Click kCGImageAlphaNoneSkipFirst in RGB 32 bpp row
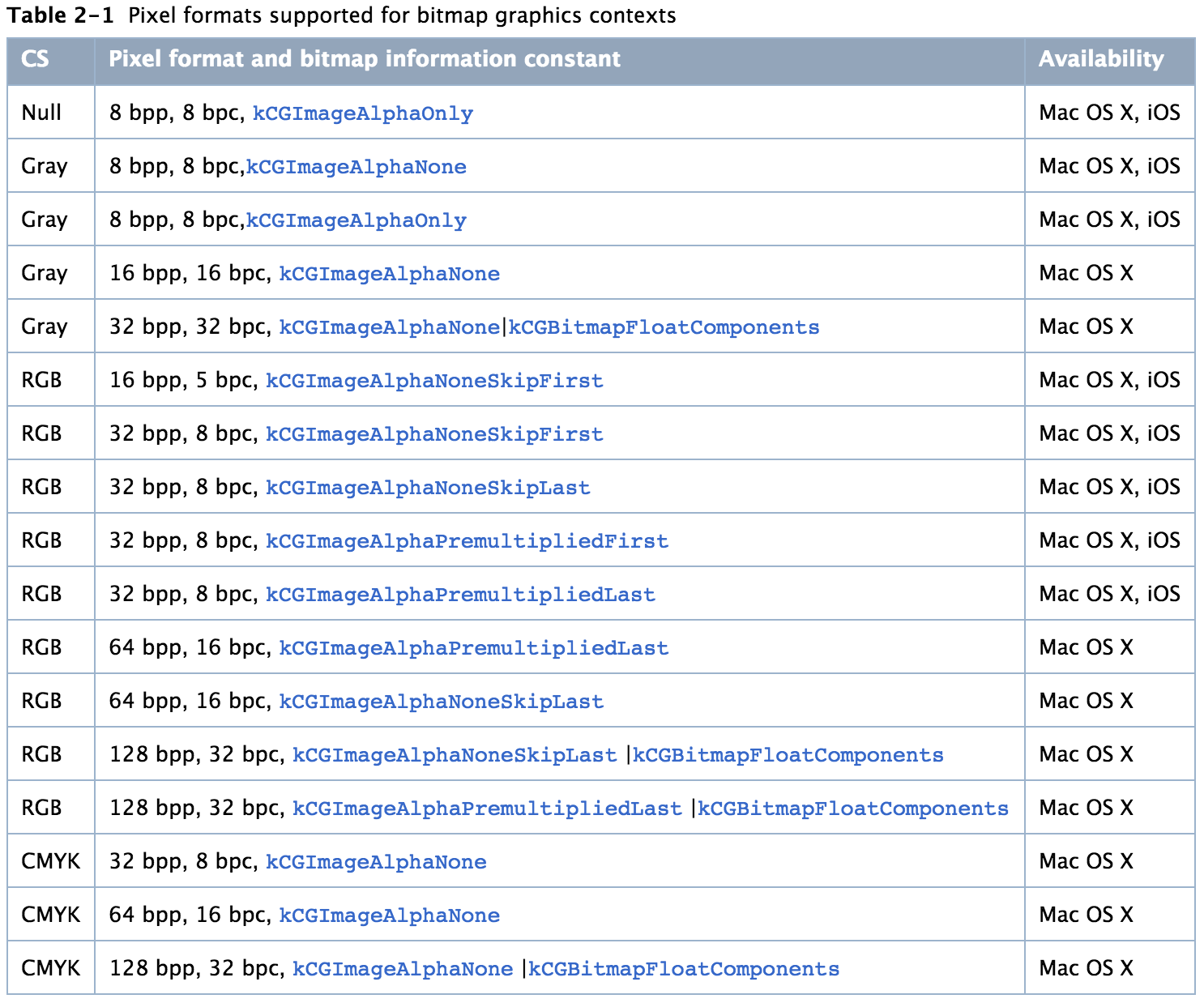This screenshot has height=1003, width=1204. [x=435, y=434]
